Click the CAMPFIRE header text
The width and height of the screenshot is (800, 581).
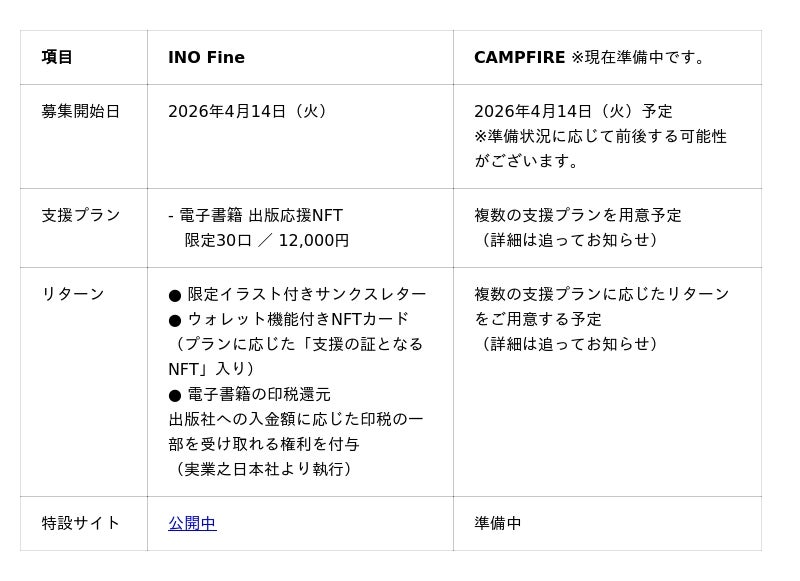[x=519, y=57]
